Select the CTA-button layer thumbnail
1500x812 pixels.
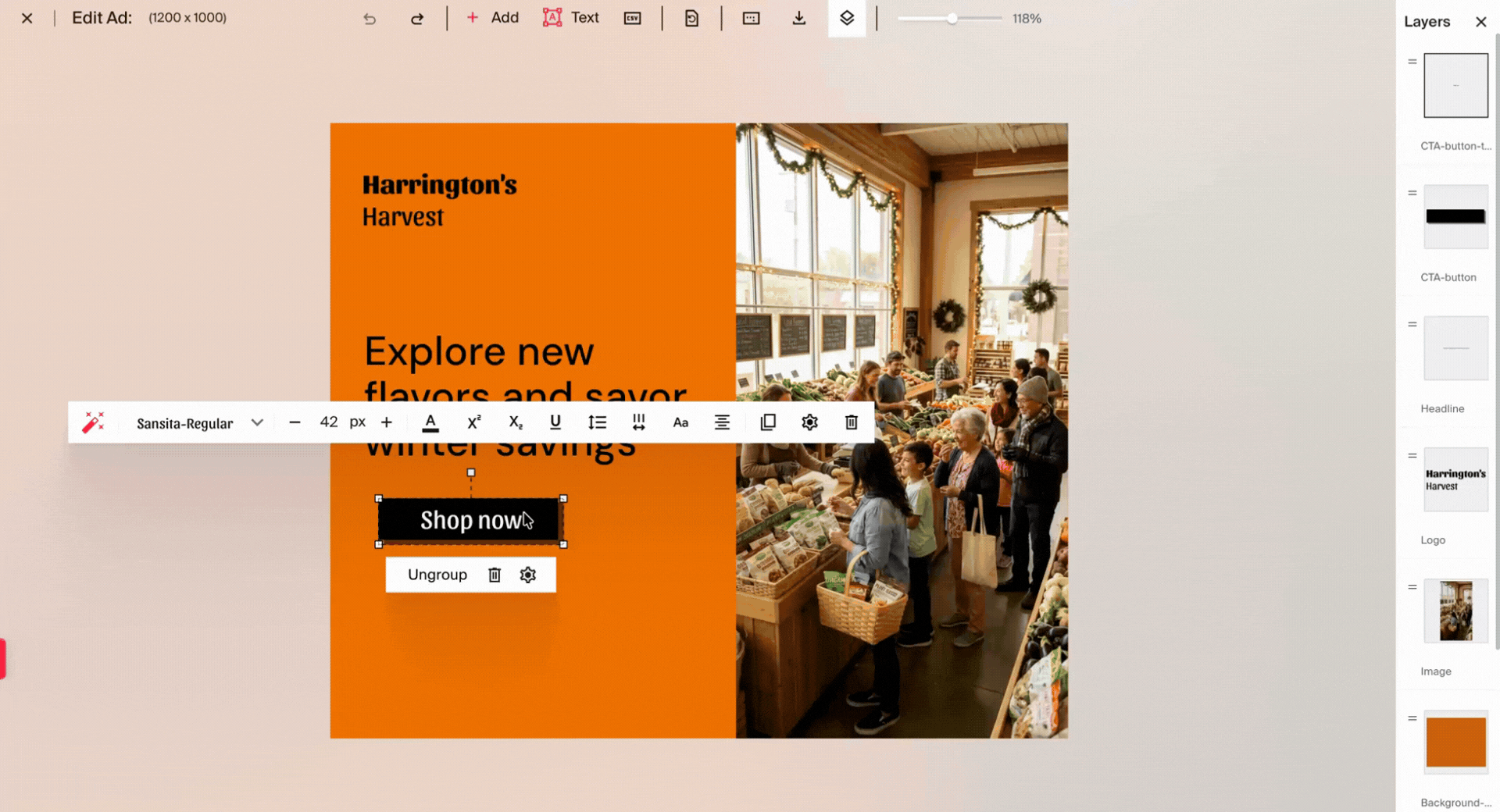coord(1455,216)
